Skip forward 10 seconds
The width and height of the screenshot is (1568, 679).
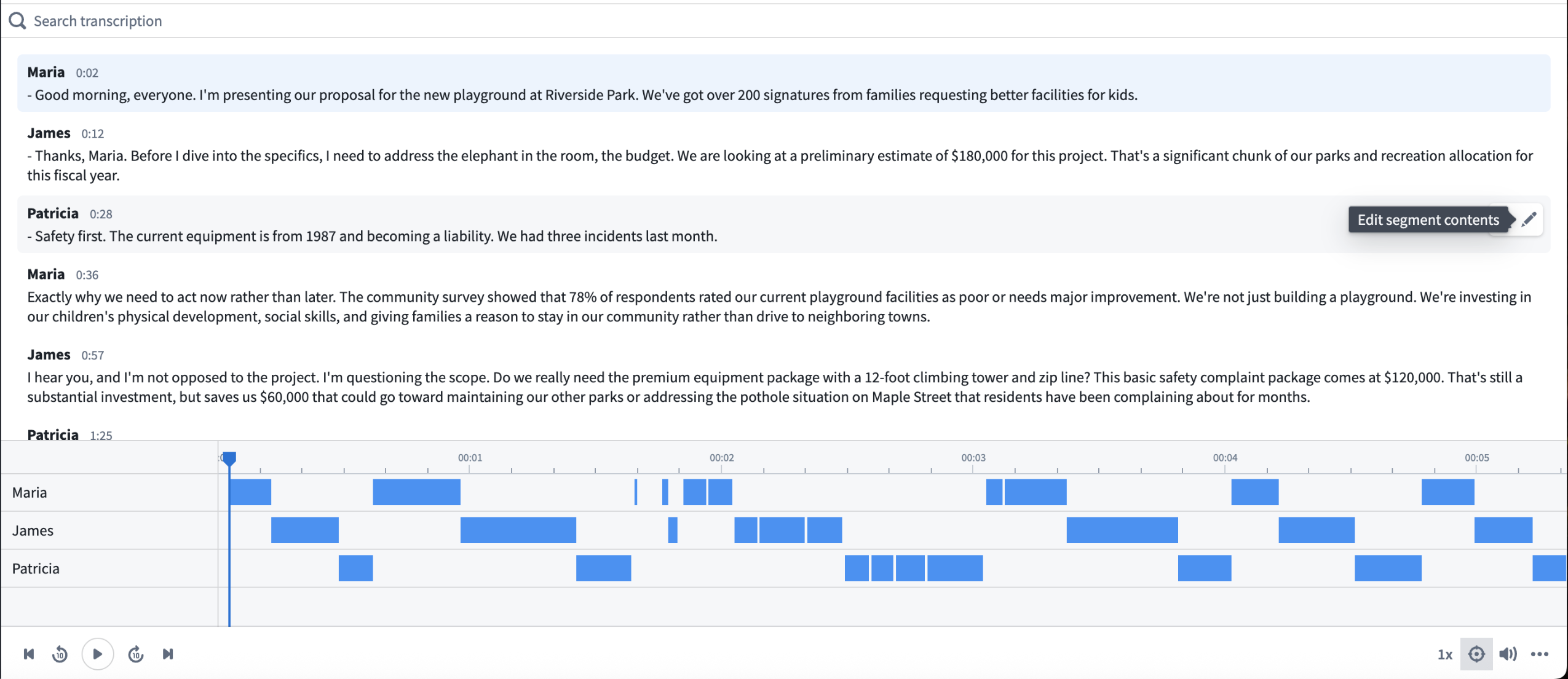[136, 654]
